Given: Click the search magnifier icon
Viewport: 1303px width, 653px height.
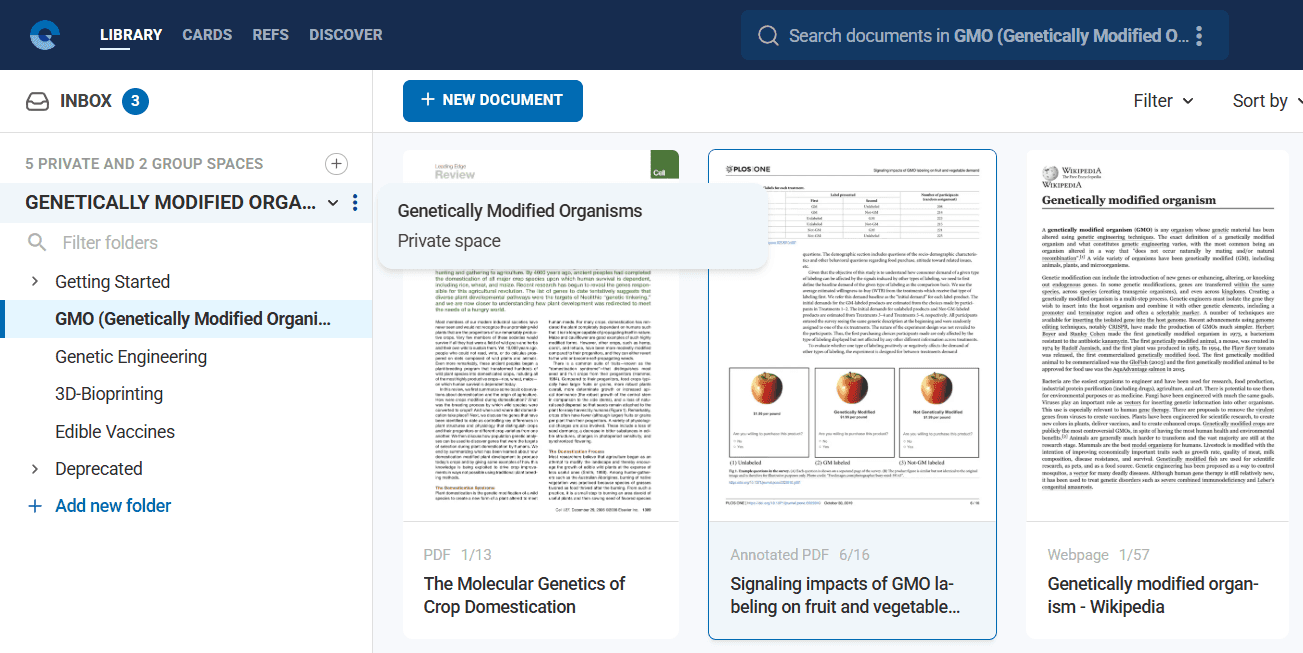Looking at the screenshot, I should [x=768, y=36].
